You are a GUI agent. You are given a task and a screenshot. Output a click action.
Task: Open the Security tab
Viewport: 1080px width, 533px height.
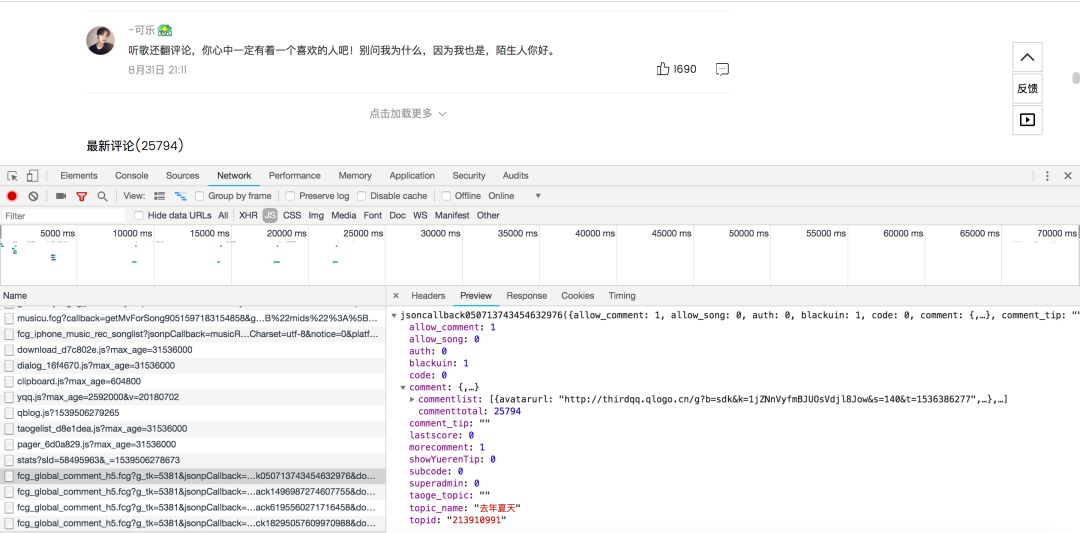point(469,176)
